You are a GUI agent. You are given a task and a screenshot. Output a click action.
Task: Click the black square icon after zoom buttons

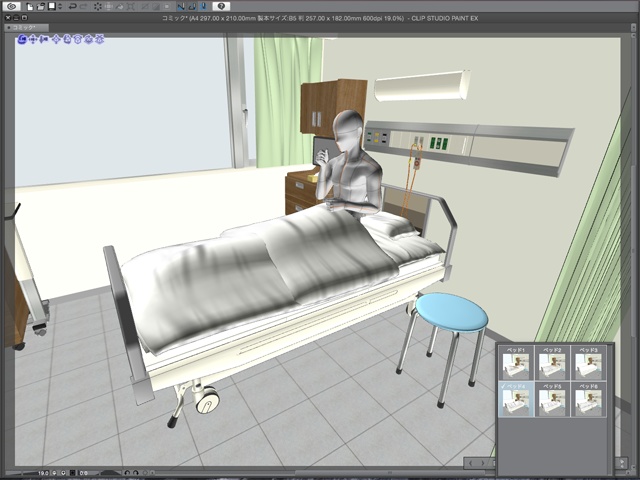(73, 473)
